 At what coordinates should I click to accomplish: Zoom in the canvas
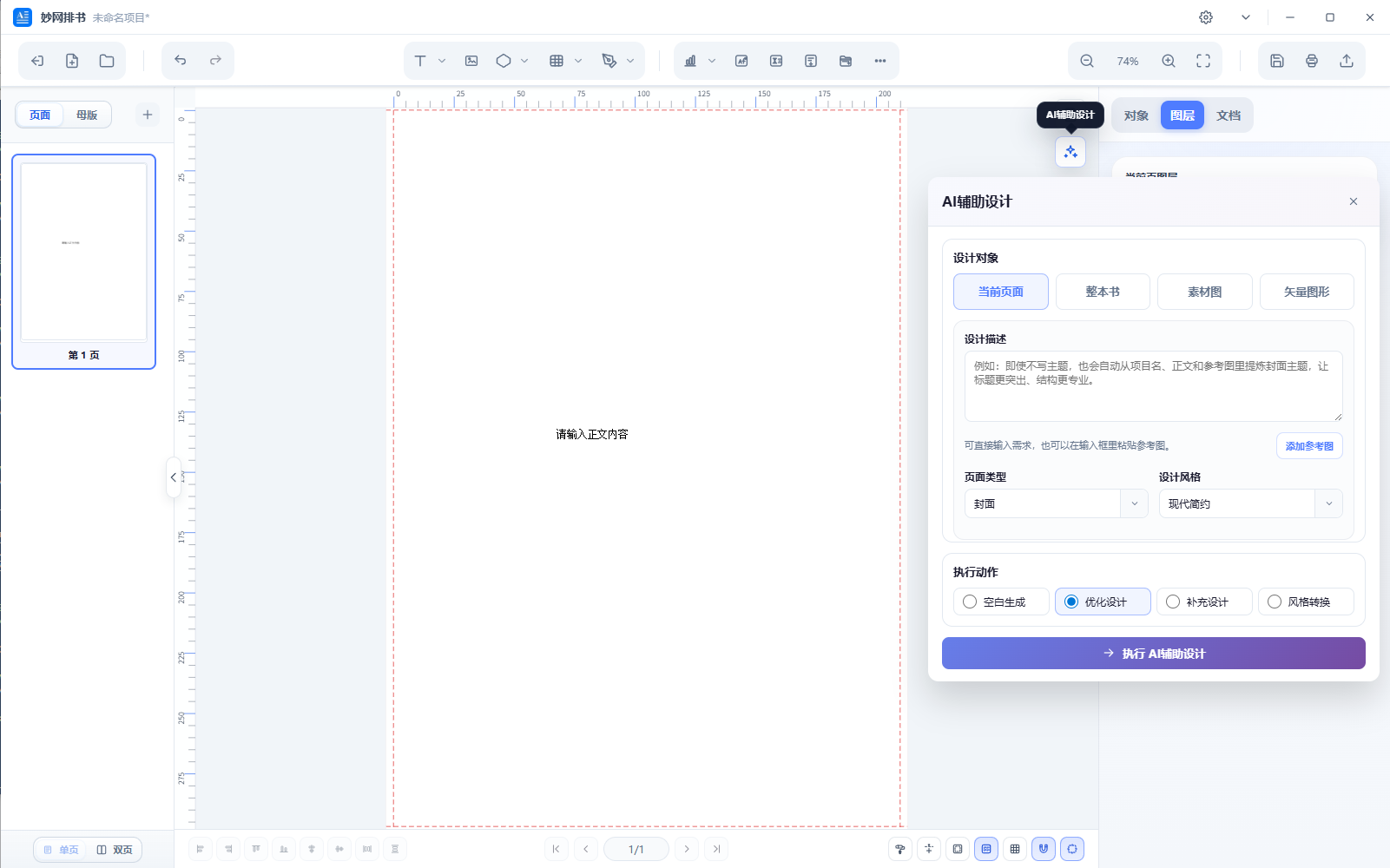point(1169,61)
